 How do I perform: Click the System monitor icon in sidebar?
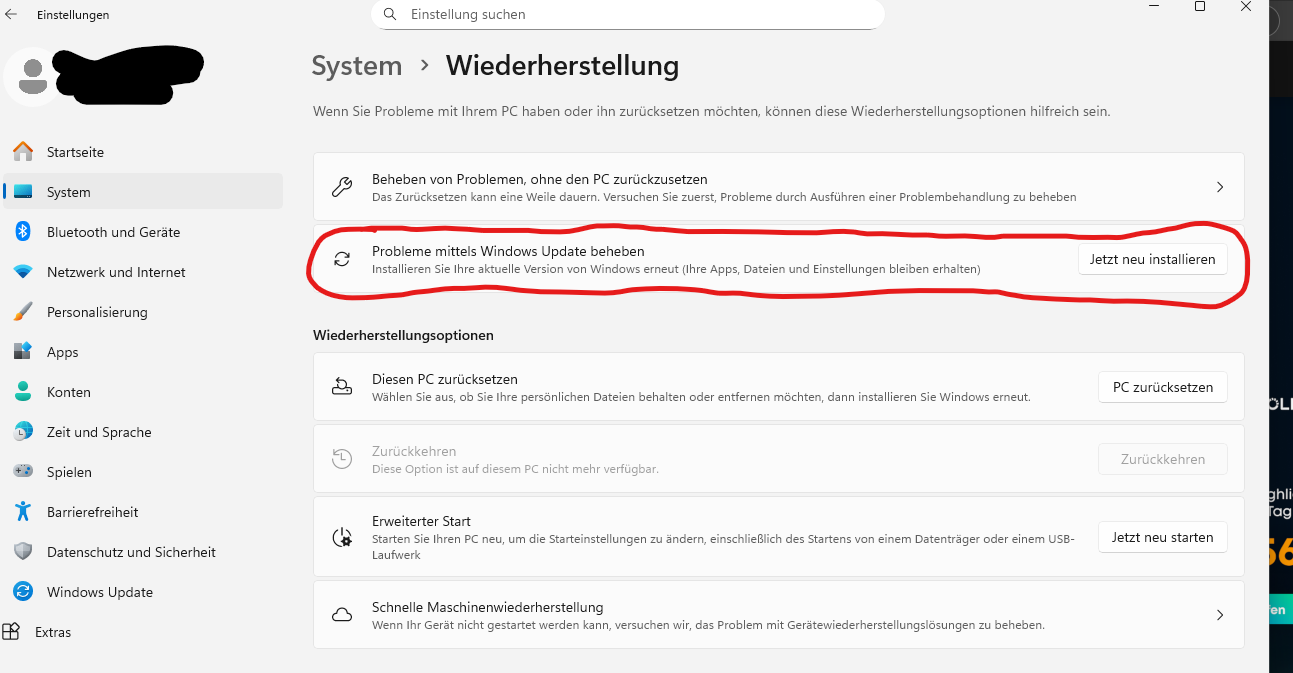click(x=23, y=192)
